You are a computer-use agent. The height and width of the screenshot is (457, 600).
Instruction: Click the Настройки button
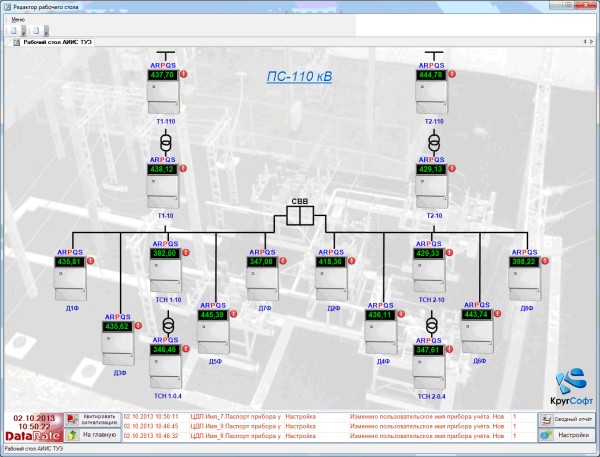point(568,435)
